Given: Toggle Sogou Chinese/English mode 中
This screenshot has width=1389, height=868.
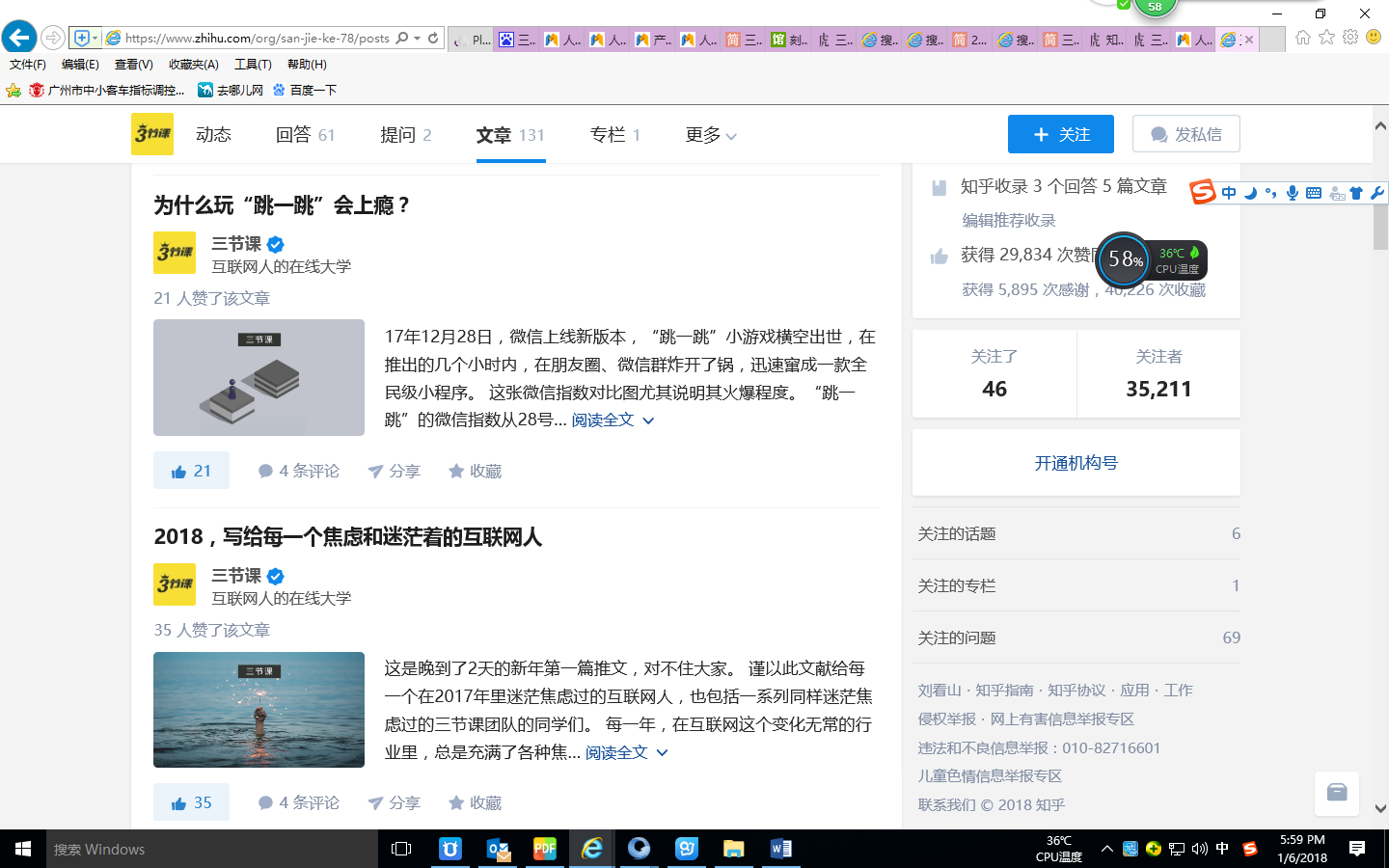Looking at the screenshot, I should tap(1229, 193).
